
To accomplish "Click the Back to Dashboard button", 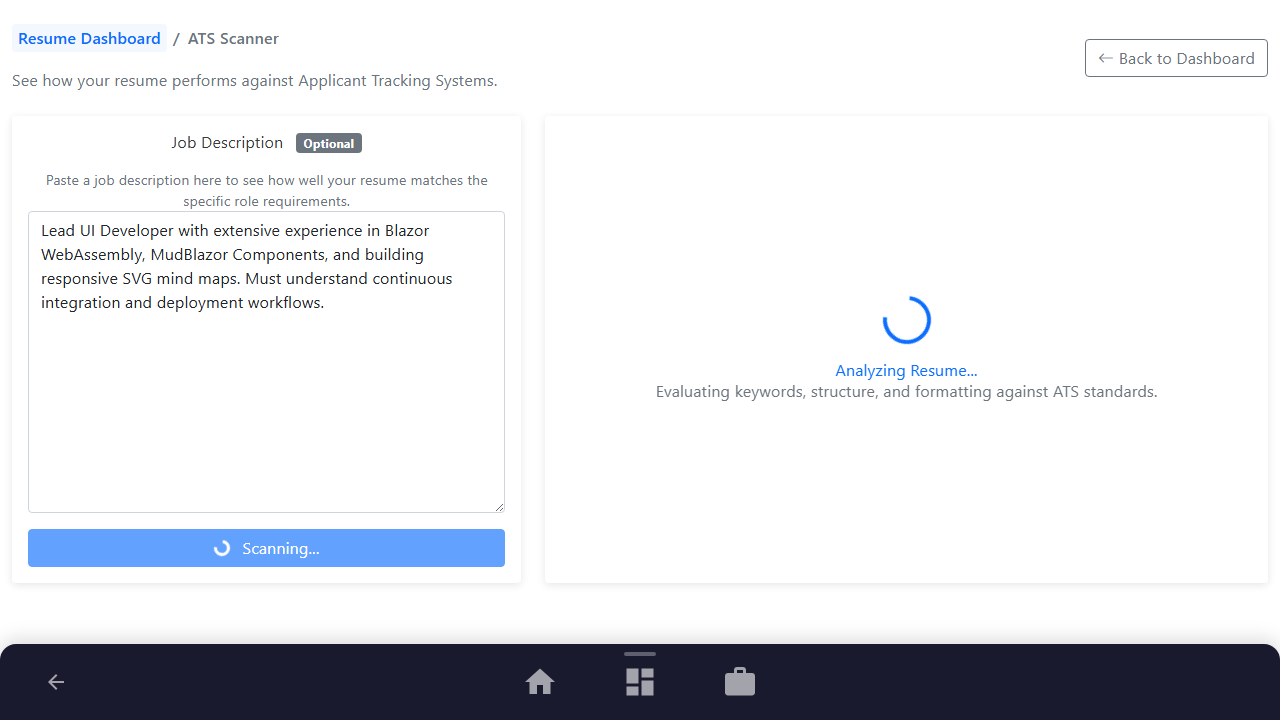I will pos(1176,58).
